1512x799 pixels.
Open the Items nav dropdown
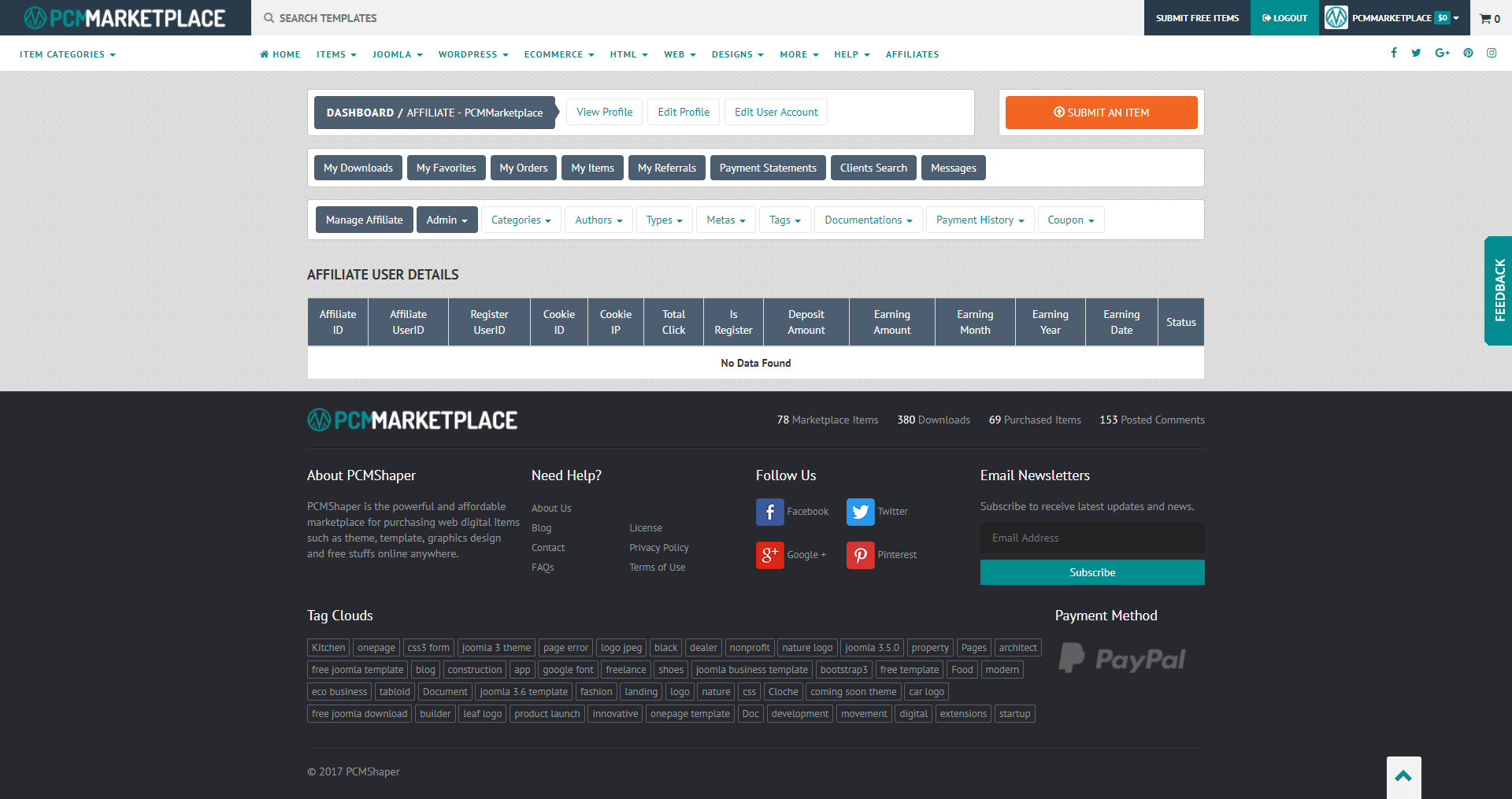click(336, 54)
